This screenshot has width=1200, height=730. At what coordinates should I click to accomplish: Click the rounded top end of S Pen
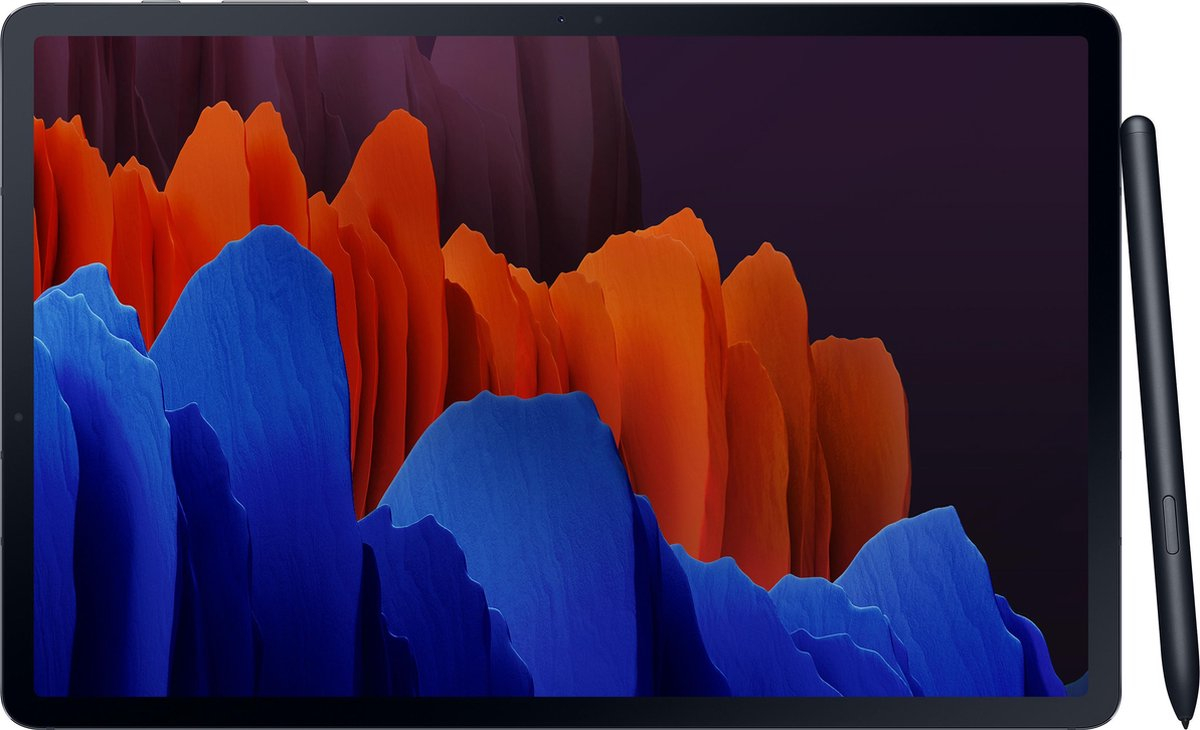click(1137, 122)
